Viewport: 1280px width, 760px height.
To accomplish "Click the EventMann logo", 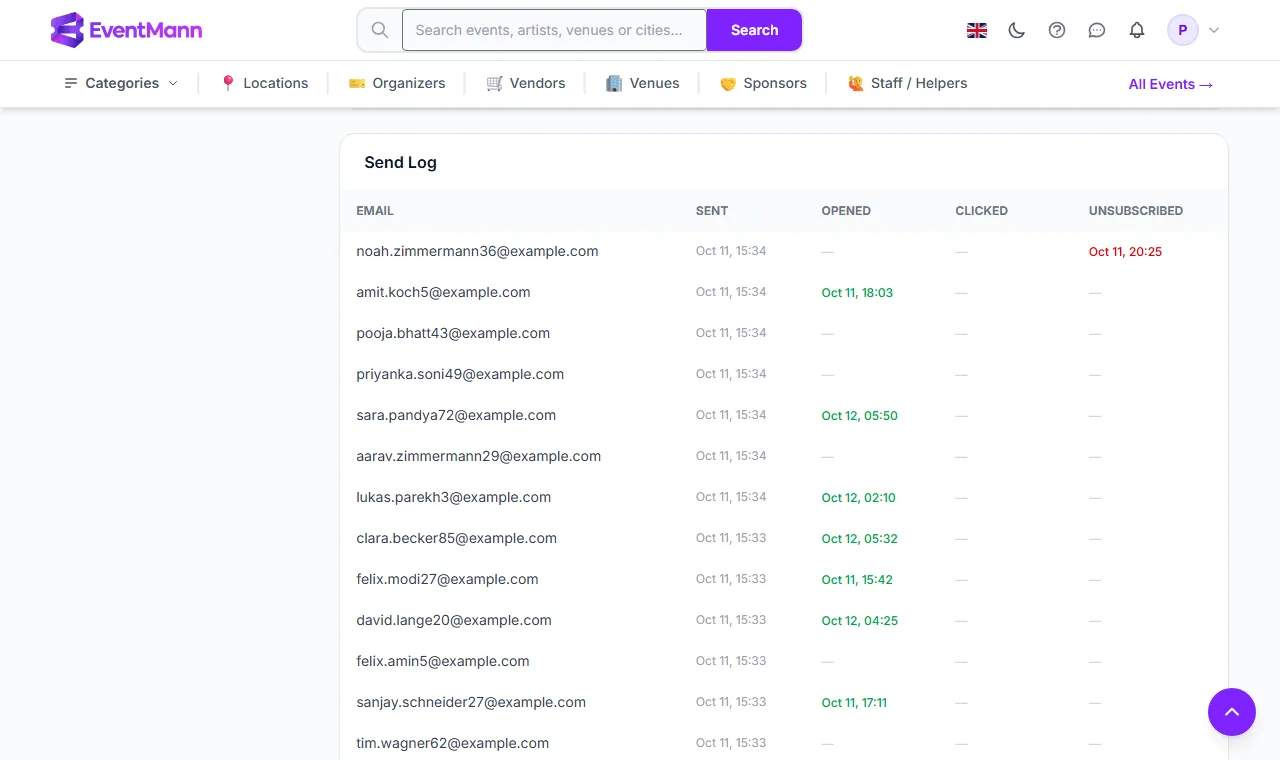I will [126, 30].
